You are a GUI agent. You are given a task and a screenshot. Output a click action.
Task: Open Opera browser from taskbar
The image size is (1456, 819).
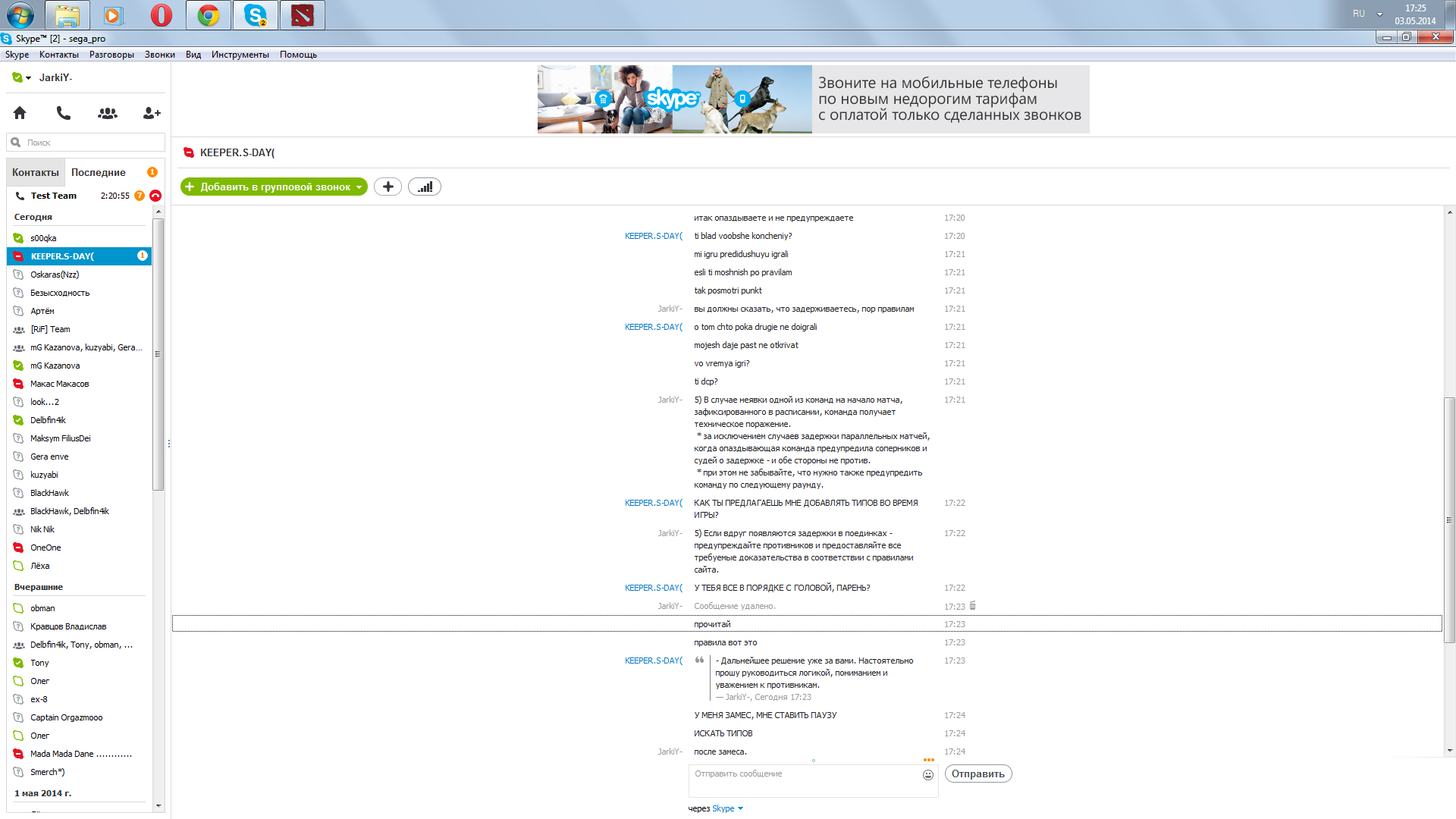162,14
